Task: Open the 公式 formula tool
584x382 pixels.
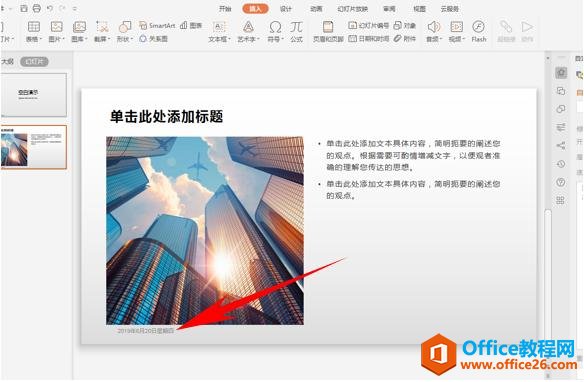Action: click(296, 31)
